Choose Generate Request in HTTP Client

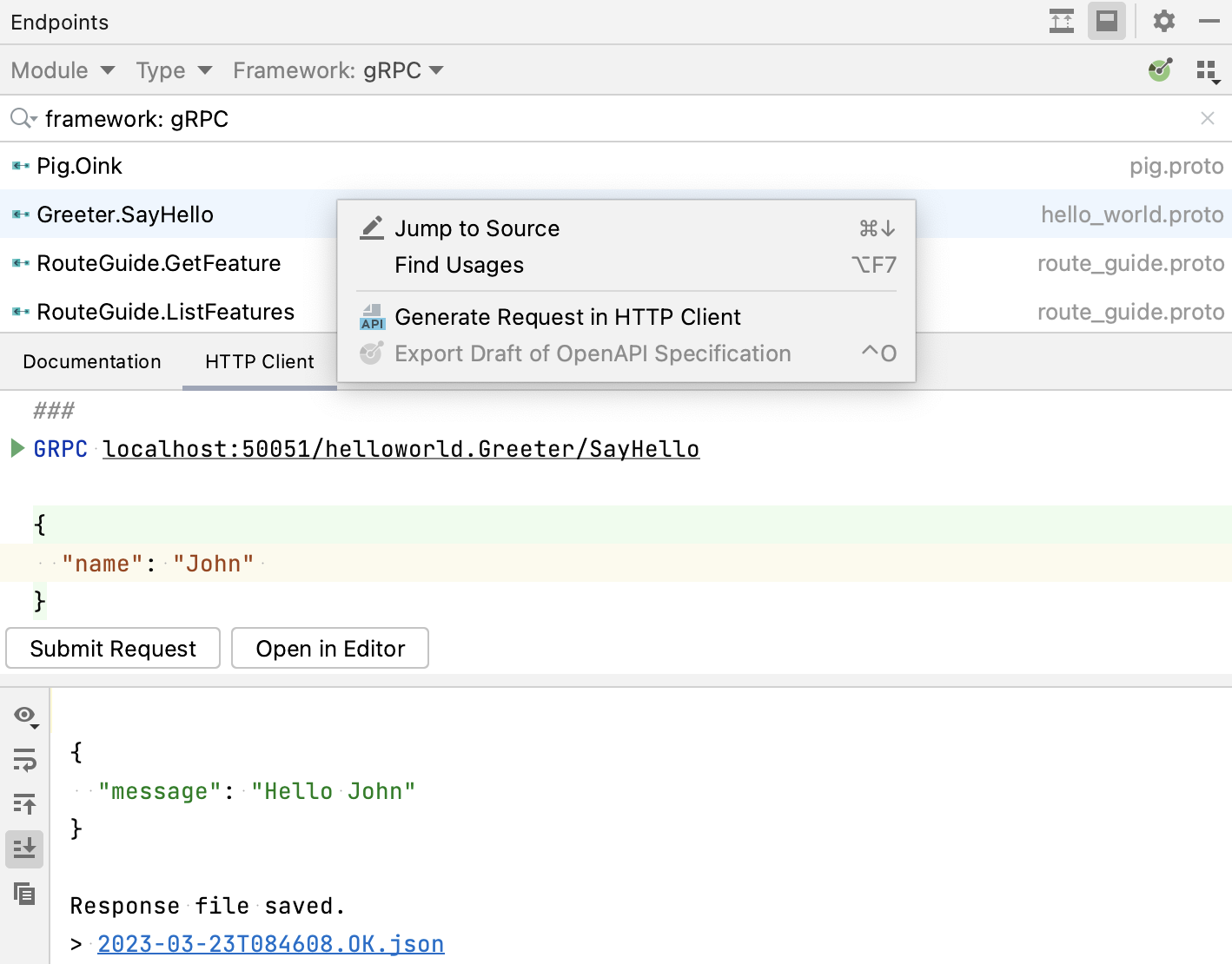[x=567, y=317]
